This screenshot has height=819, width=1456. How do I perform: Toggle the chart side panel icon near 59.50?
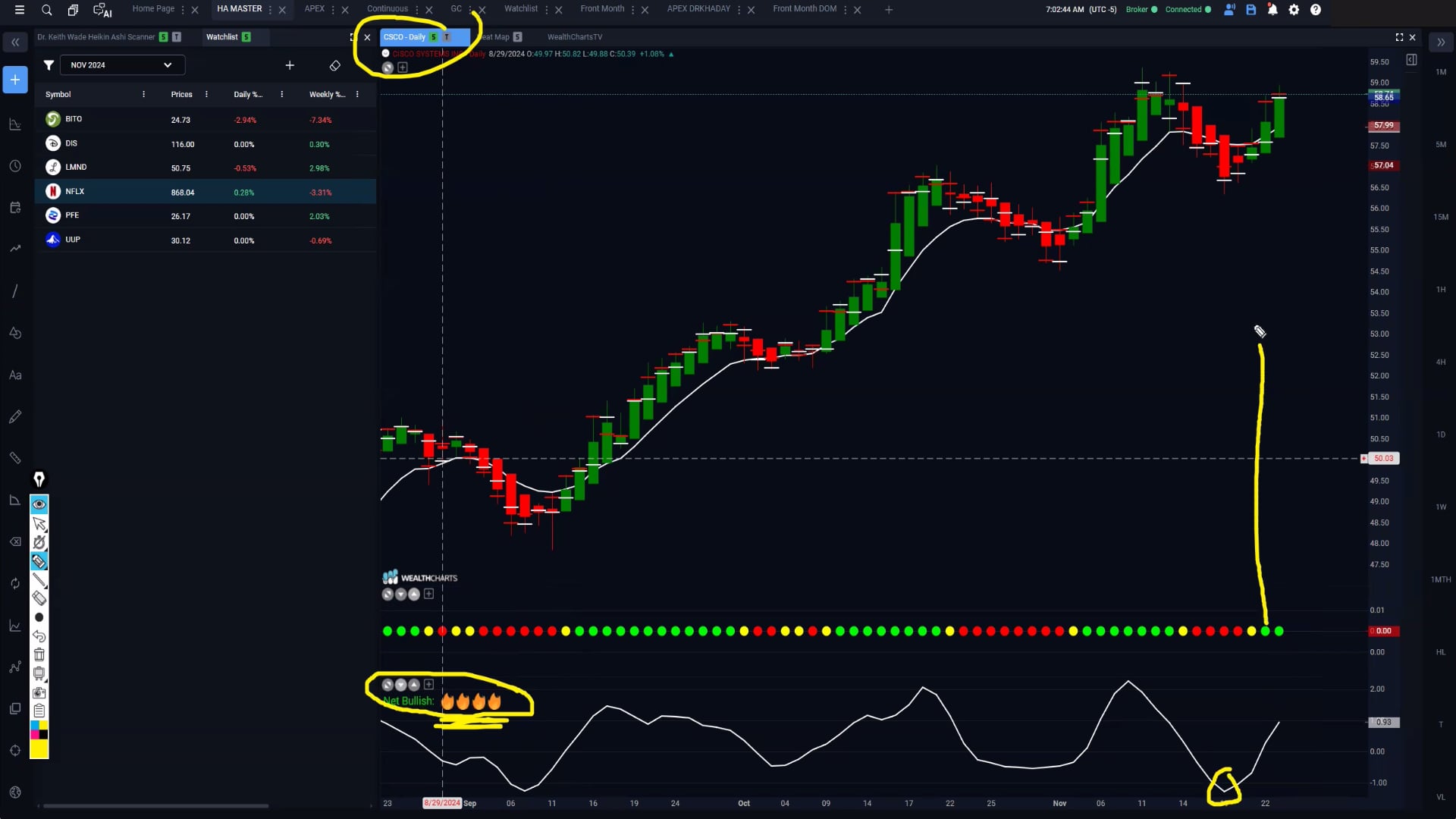click(x=1411, y=60)
